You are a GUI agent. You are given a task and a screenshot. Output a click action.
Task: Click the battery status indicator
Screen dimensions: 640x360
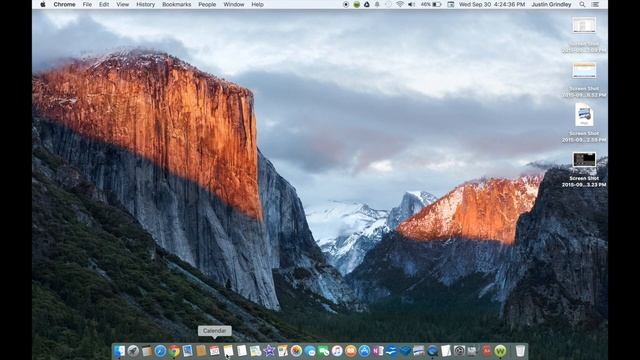[431, 4]
